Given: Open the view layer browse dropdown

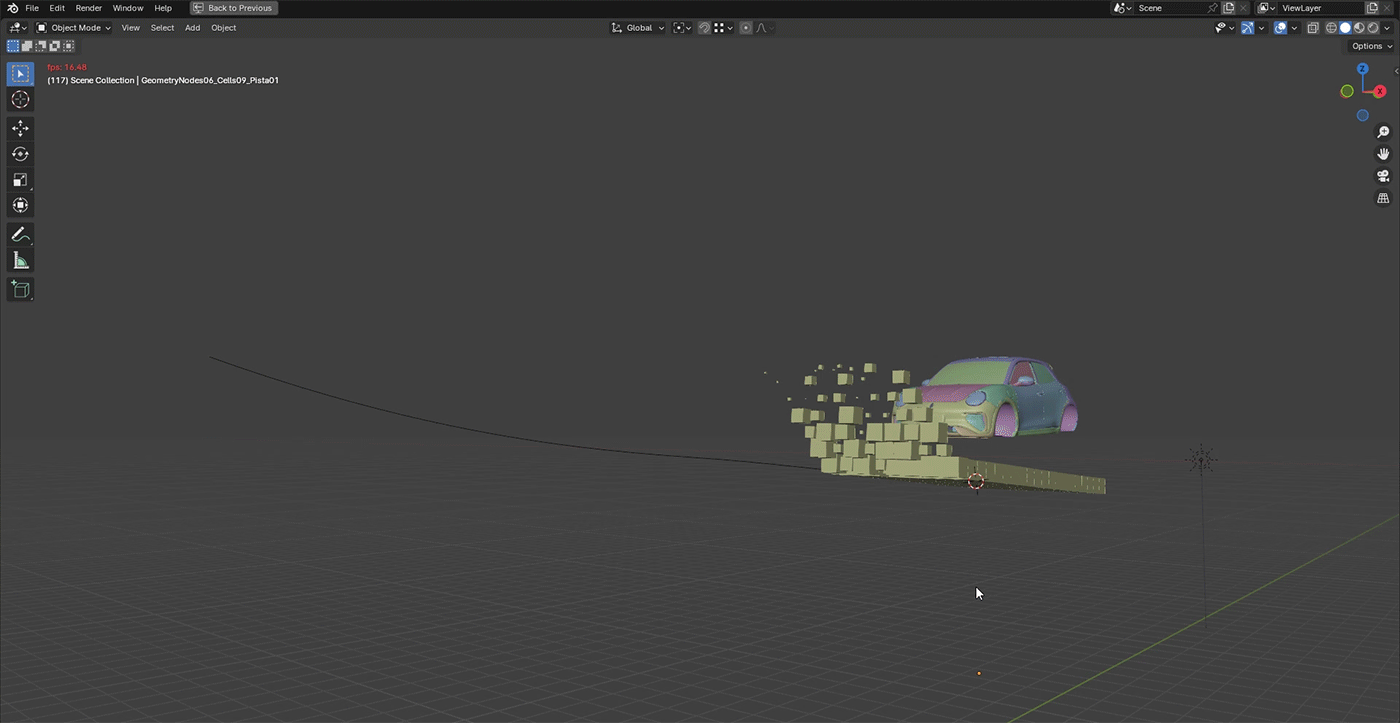Looking at the screenshot, I should (1267, 8).
